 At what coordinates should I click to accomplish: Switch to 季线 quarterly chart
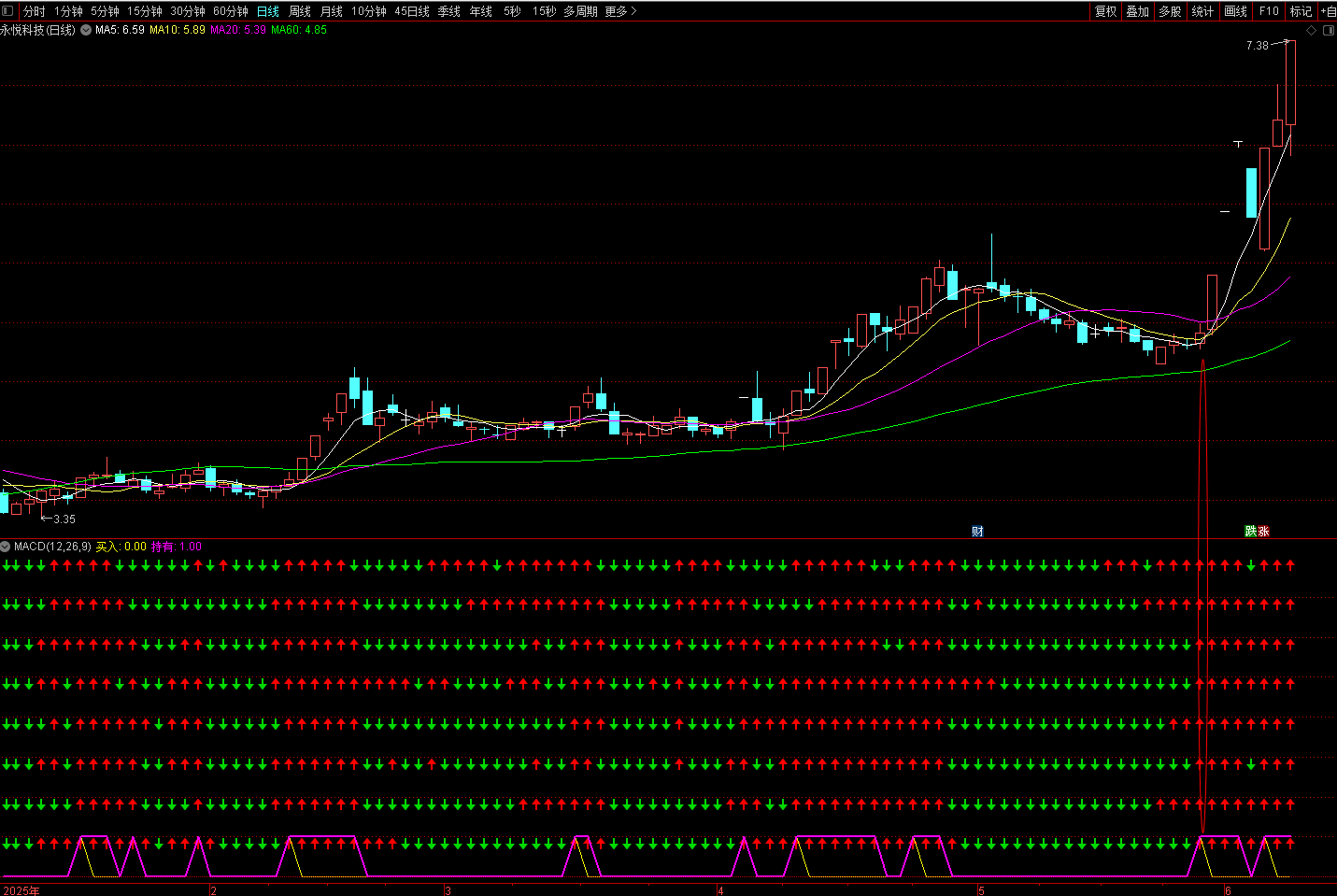click(x=449, y=11)
